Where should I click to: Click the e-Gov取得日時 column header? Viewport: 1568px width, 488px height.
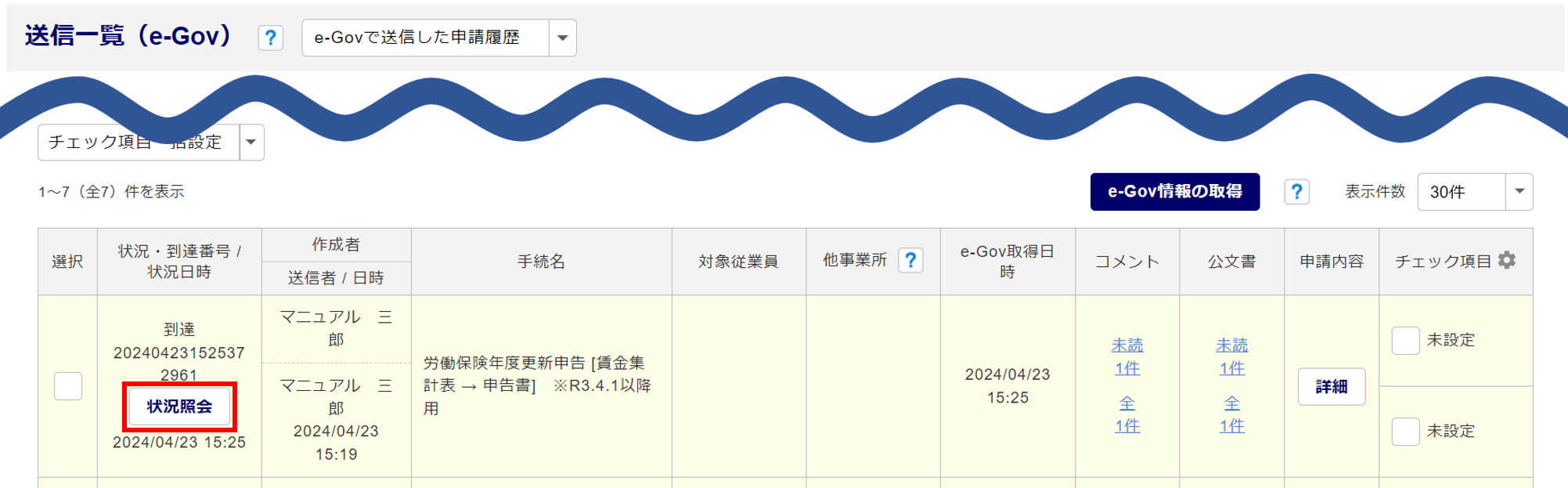coord(1007,262)
